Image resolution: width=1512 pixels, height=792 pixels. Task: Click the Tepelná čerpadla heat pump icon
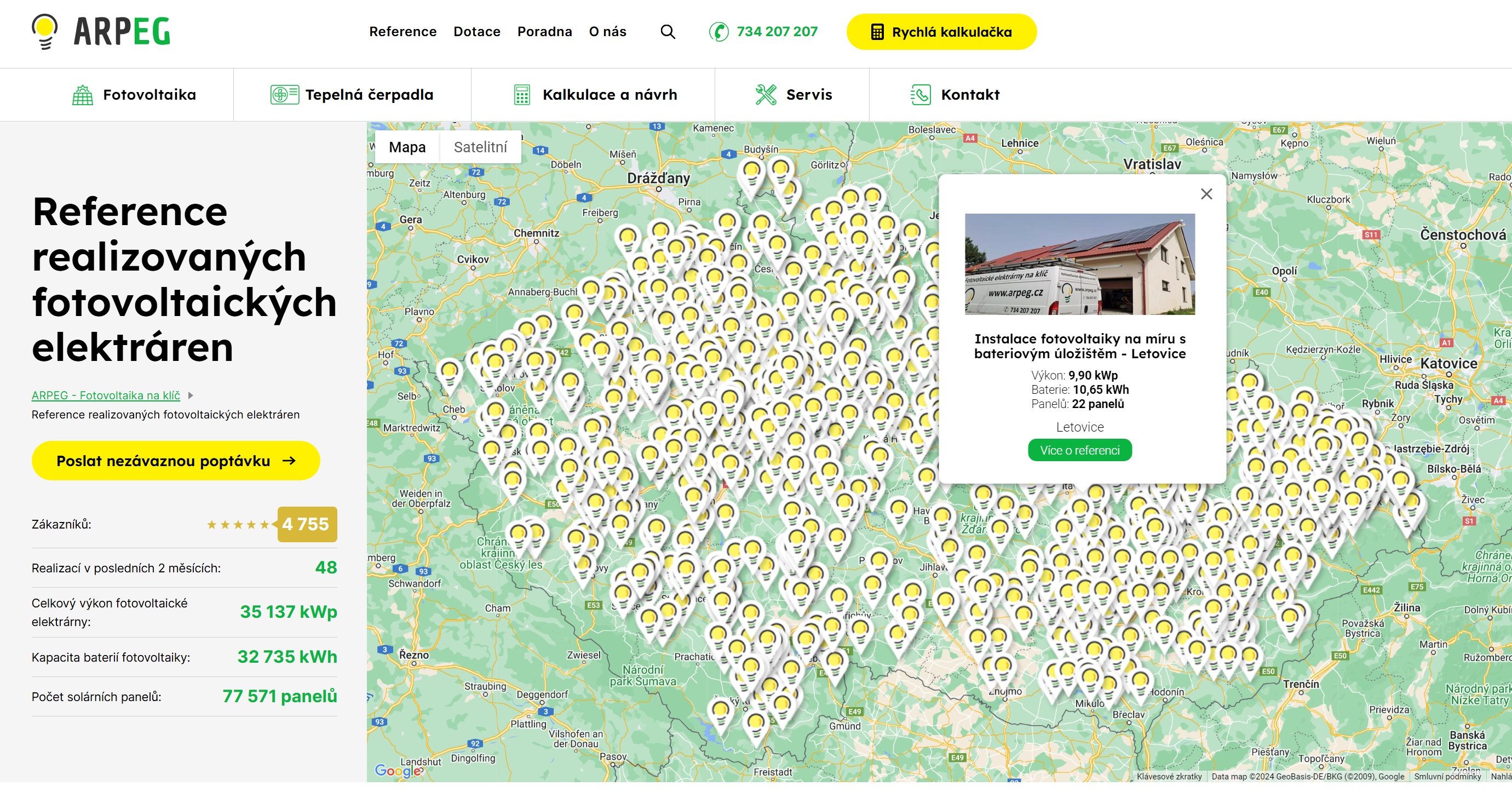285,95
